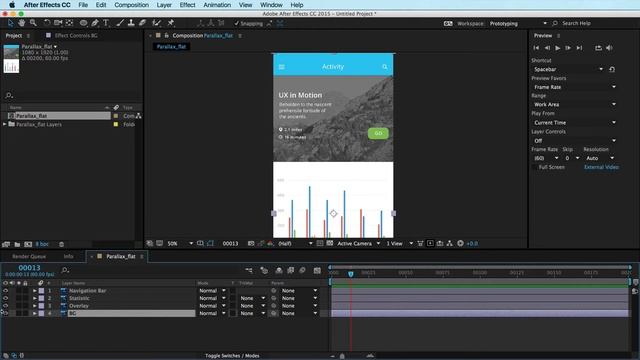Enable Full Screen checkbox in Preview
Screen dimensions: 640x360
(x=534, y=167)
